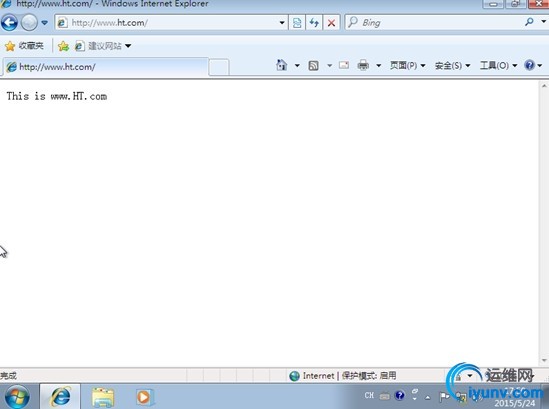Open the search provider dropdown arrow
This screenshot has width=549, height=409.
point(543,22)
